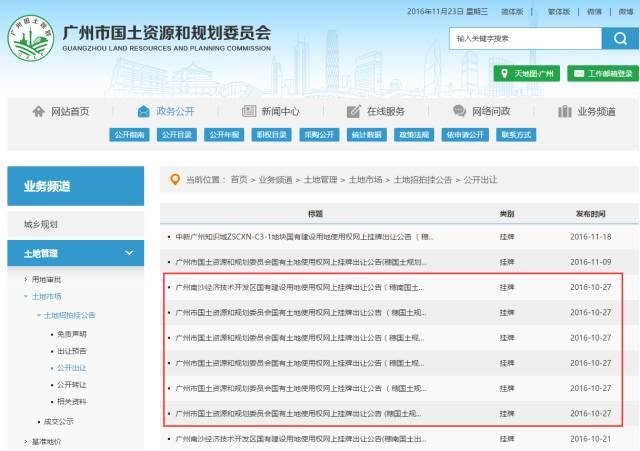
Task: Click the keyword search input field
Action: pos(524,38)
